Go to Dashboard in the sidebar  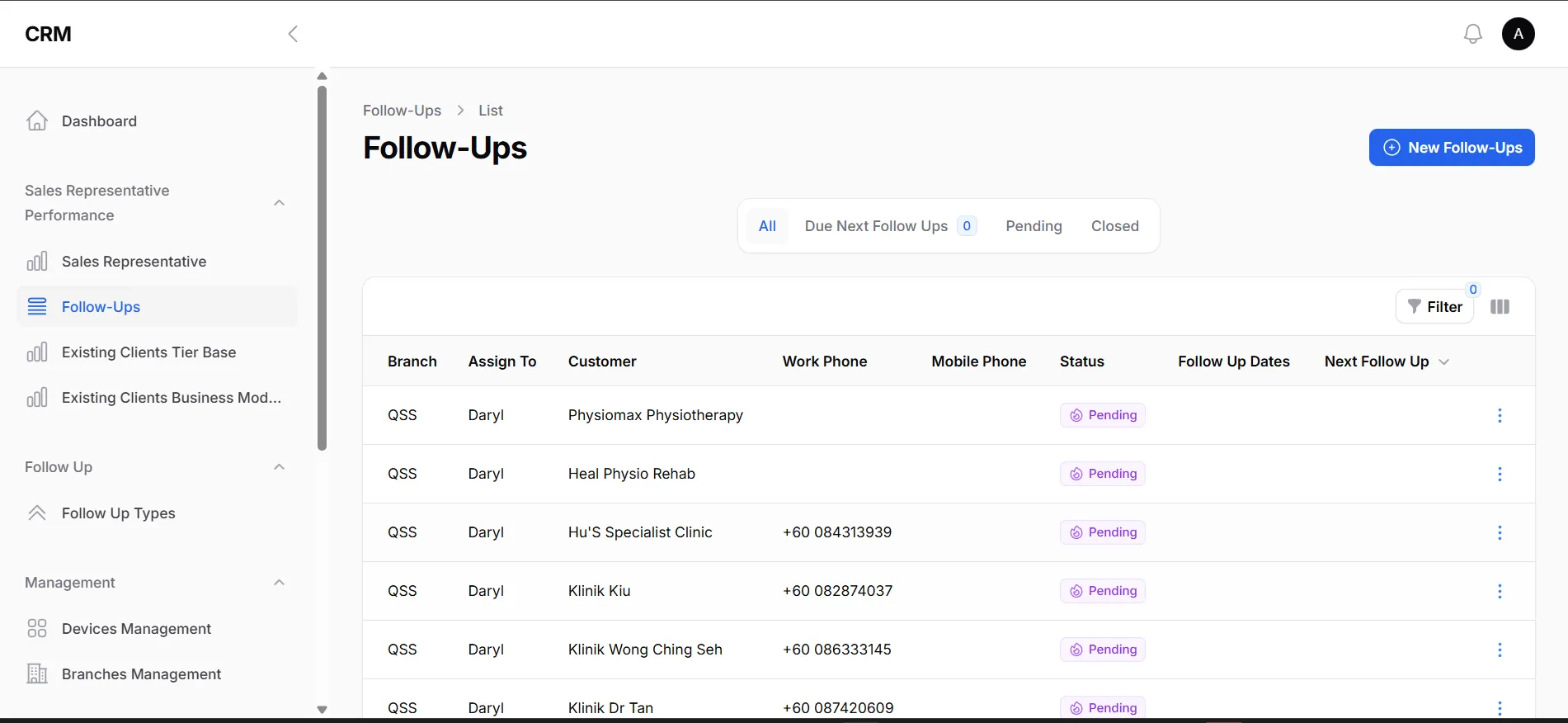click(x=157, y=121)
